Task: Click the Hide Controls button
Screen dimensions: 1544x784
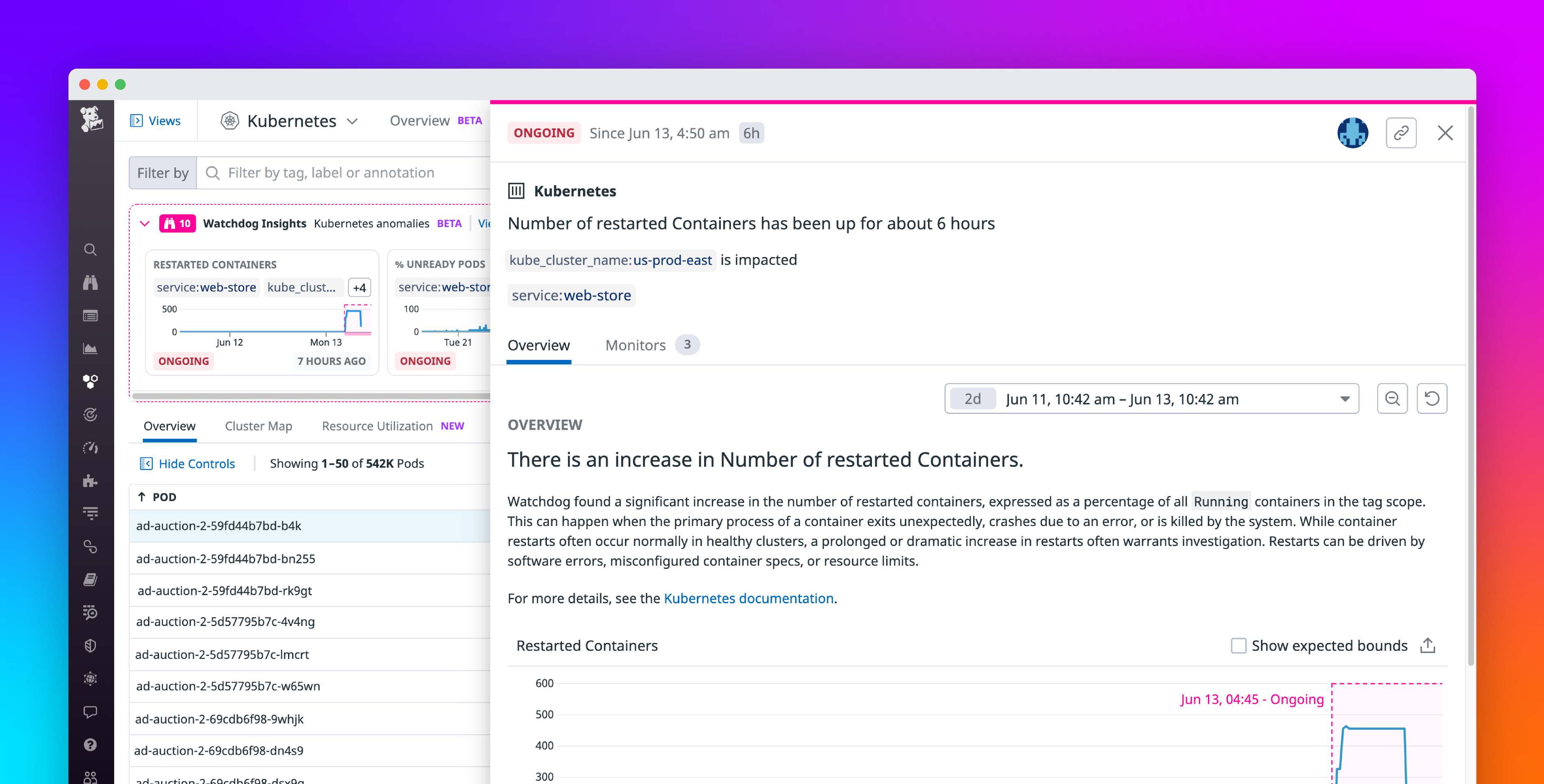Action: (x=188, y=463)
